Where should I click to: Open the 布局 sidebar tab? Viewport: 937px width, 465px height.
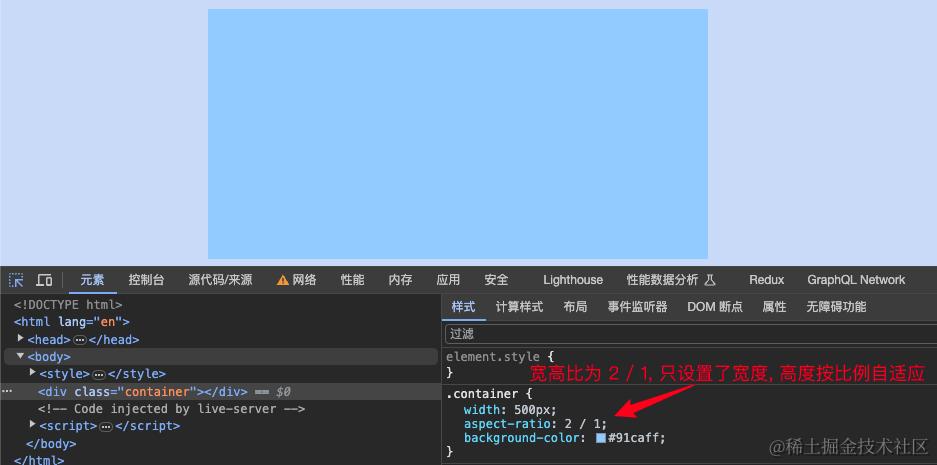point(575,307)
